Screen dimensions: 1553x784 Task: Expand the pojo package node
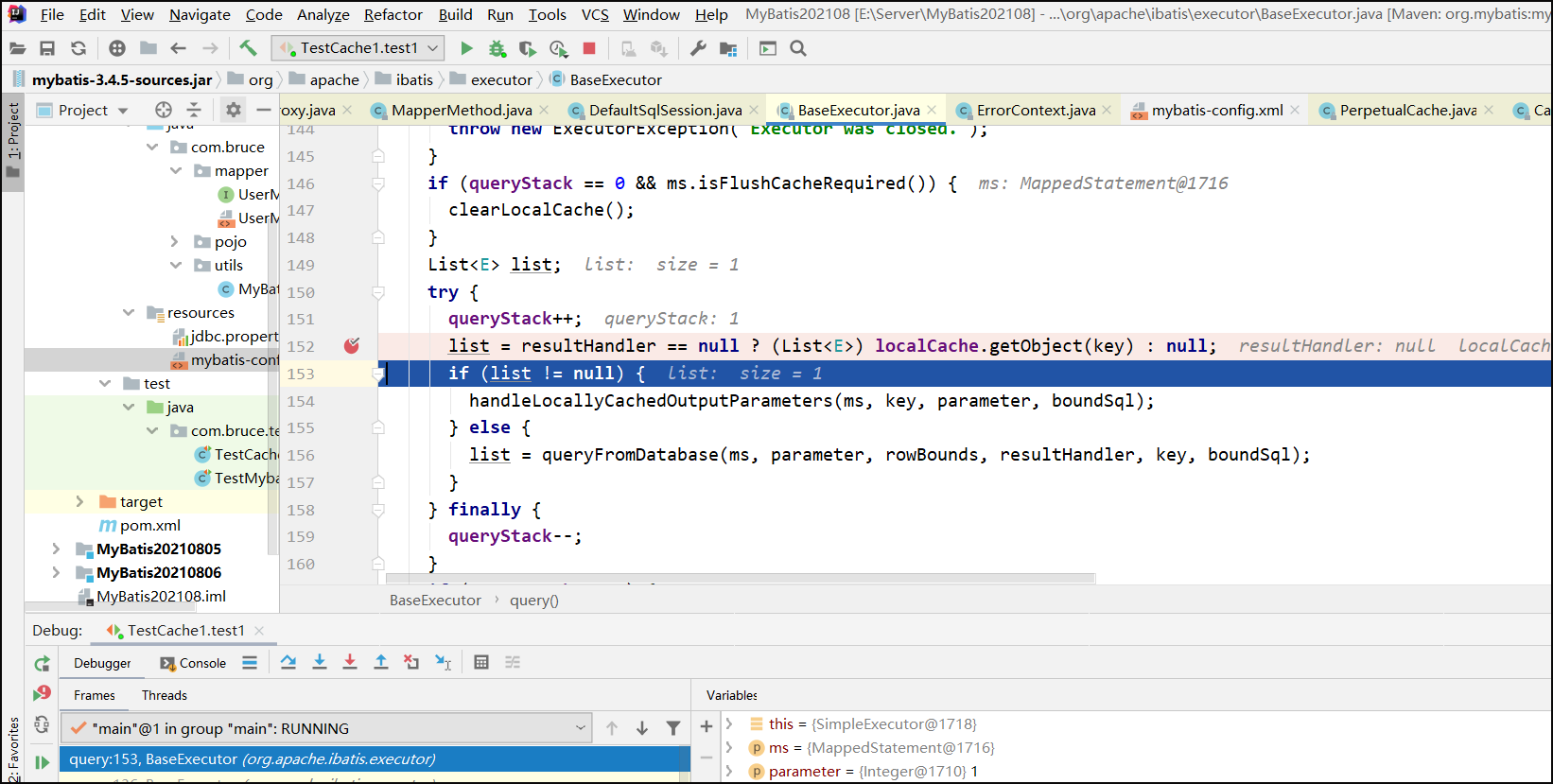coord(175,241)
